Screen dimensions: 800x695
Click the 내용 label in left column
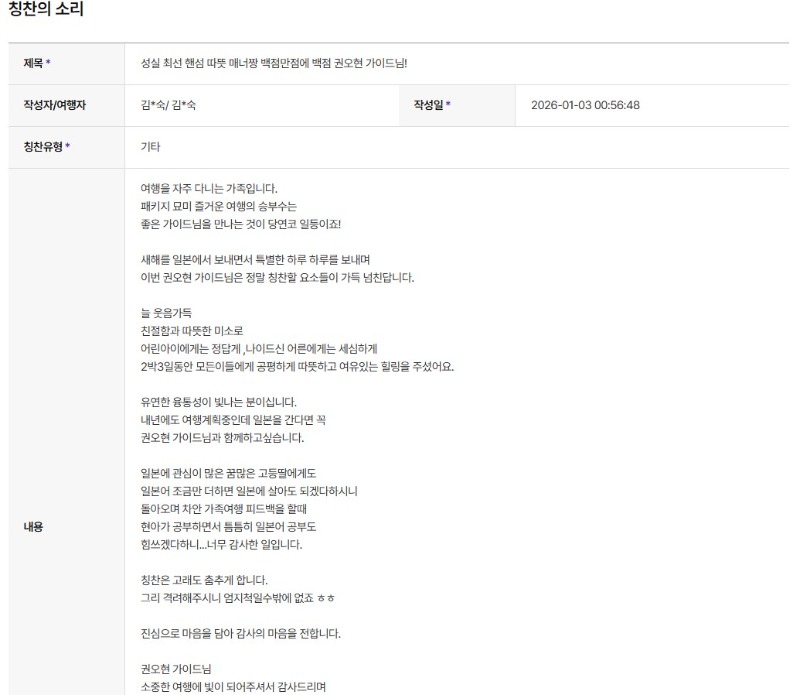tap(33, 527)
